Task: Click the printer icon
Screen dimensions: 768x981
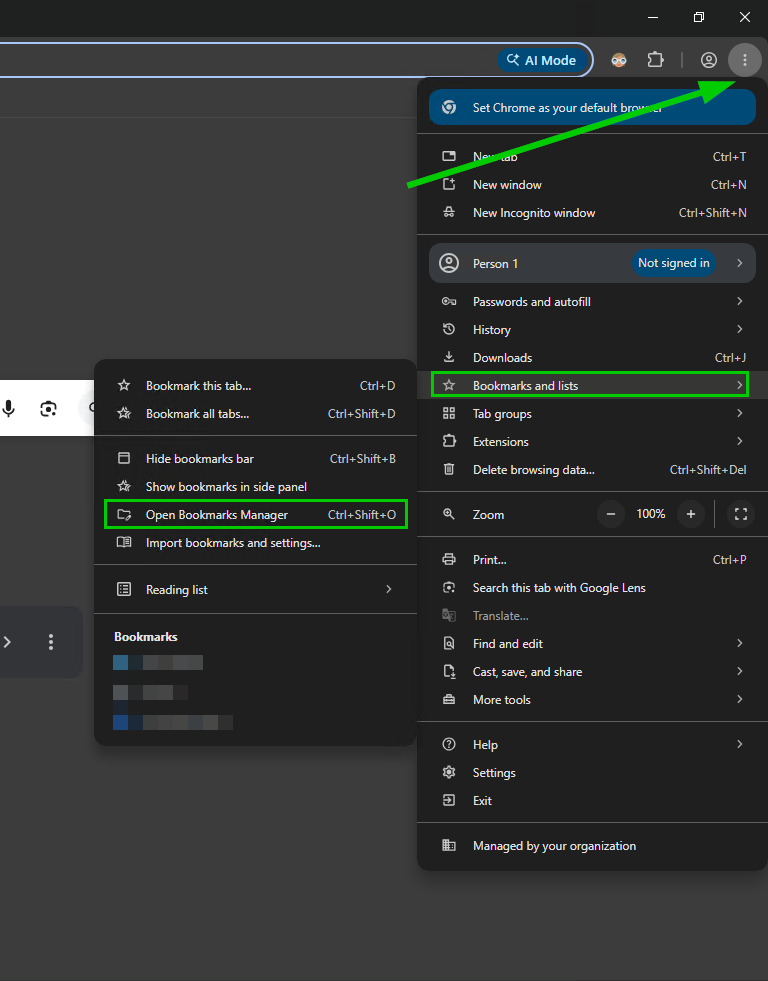Action: (449, 559)
